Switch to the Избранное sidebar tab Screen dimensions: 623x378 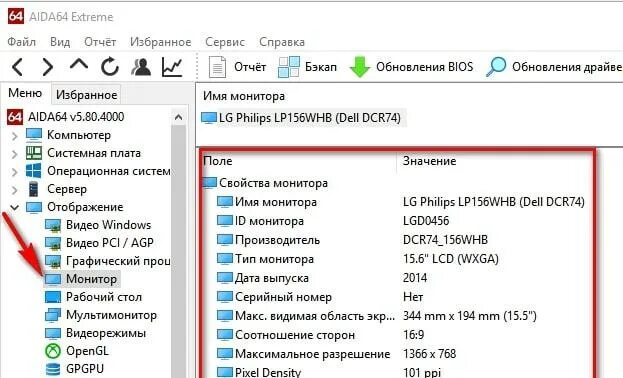(86, 95)
